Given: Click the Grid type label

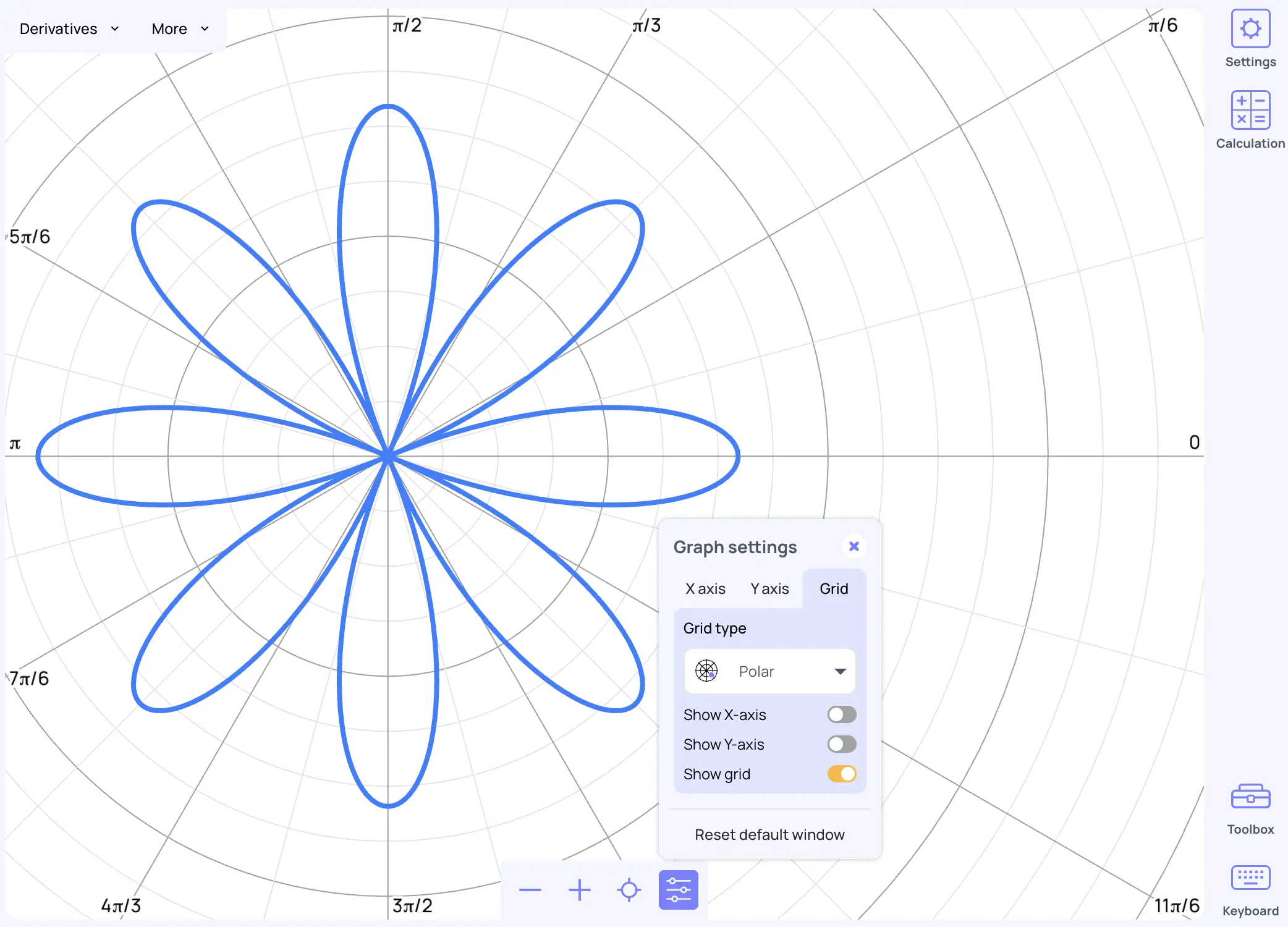Looking at the screenshot, I should (715, 629).
